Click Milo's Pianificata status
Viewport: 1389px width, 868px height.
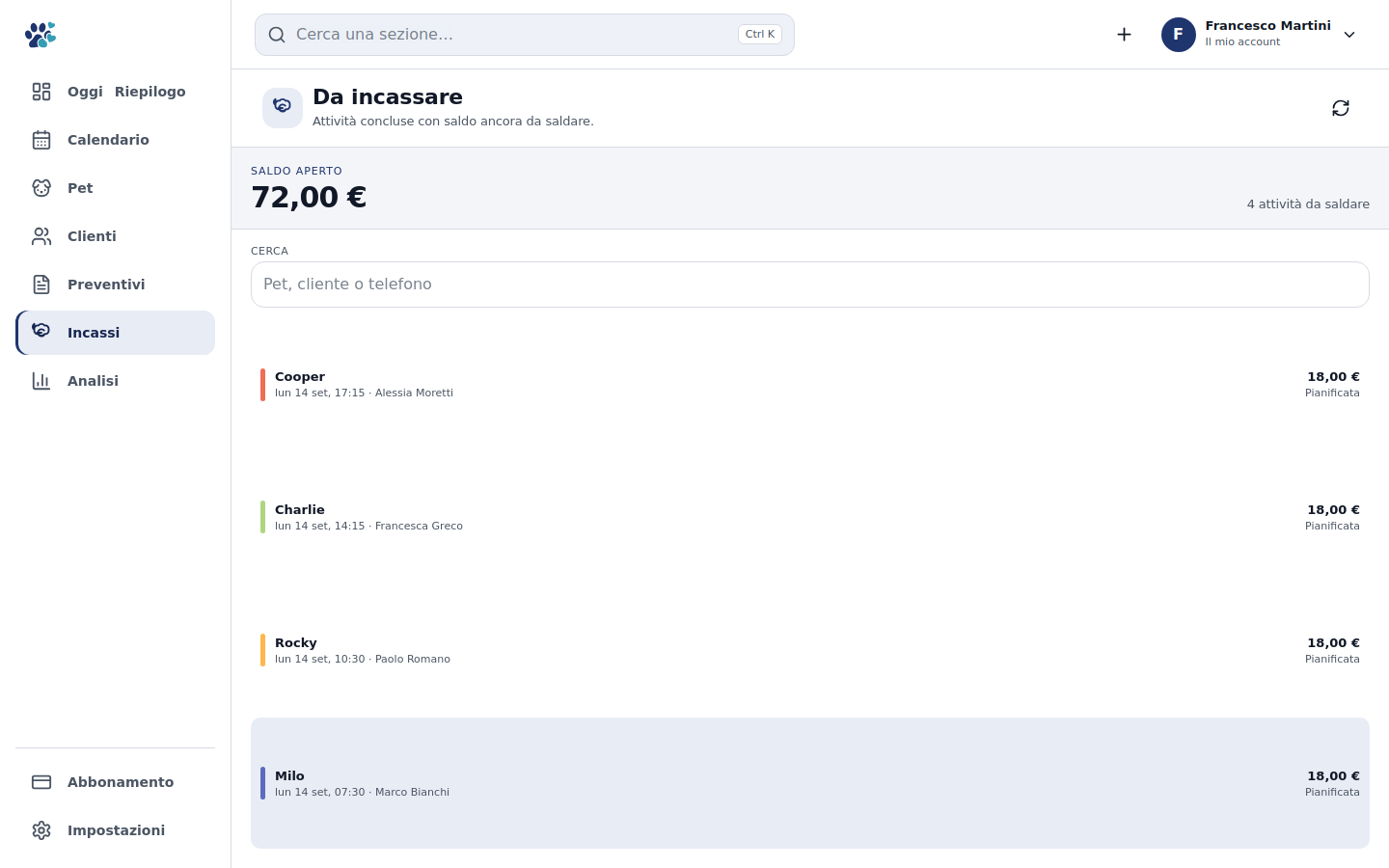(1332, 792)
